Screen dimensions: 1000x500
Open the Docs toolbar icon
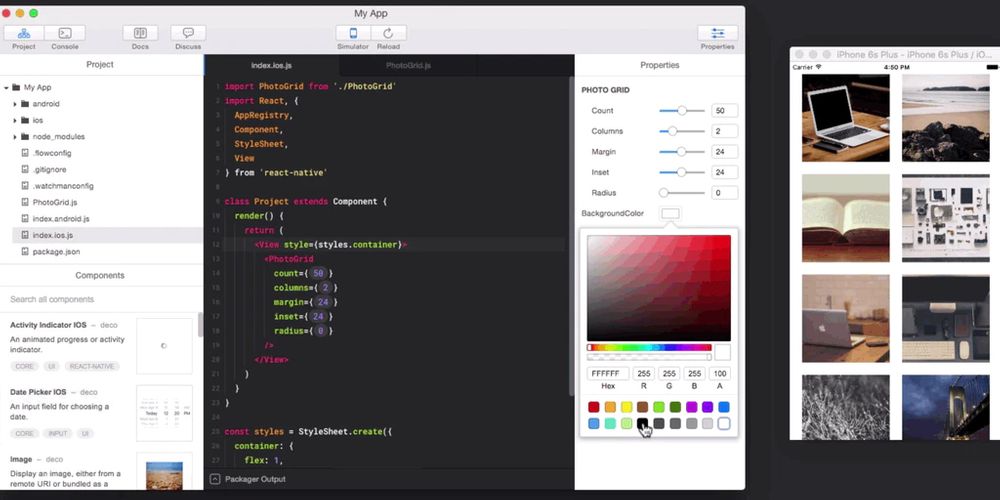(140, 33)
